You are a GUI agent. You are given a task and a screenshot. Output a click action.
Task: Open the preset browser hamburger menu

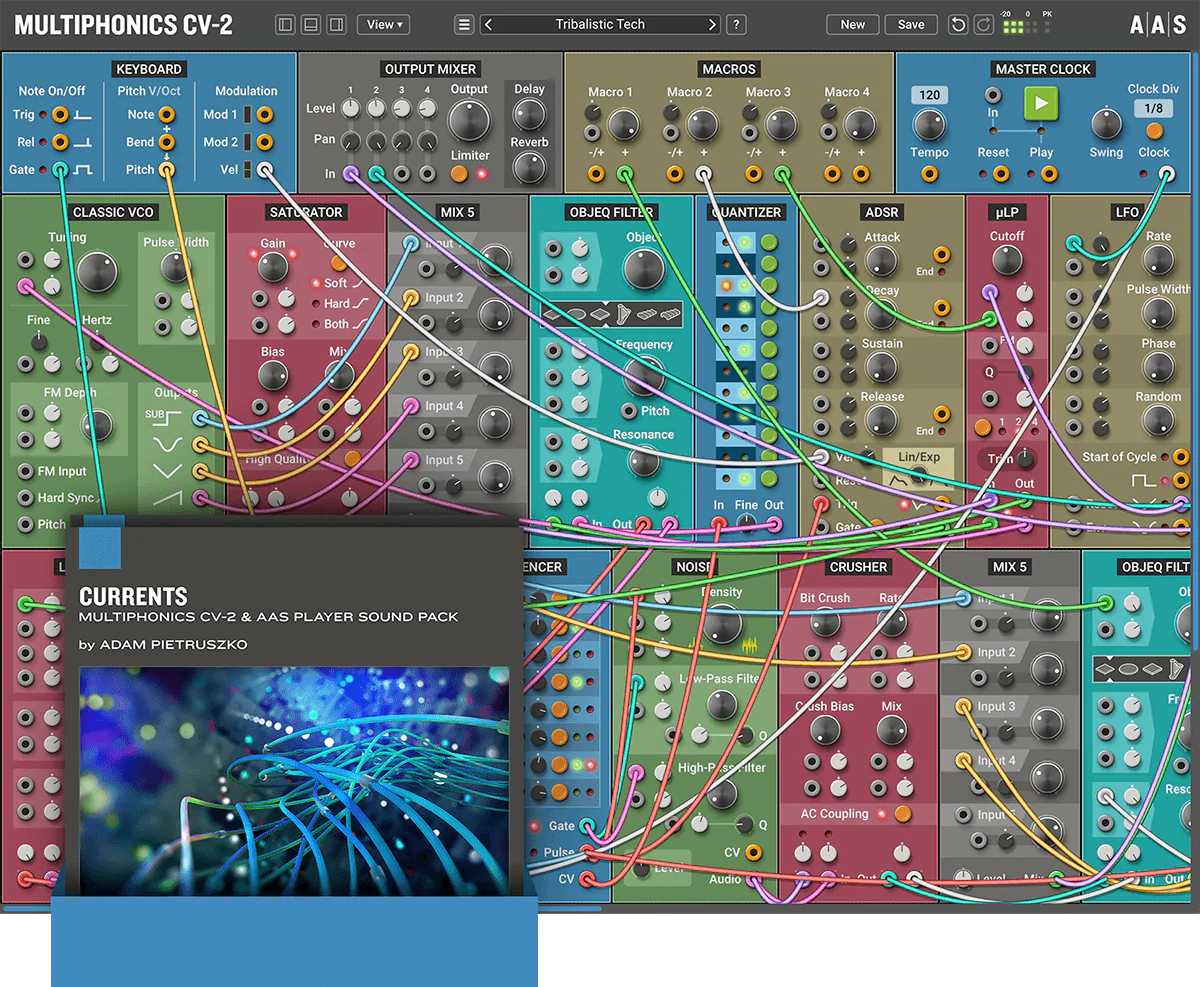(463, 24)
